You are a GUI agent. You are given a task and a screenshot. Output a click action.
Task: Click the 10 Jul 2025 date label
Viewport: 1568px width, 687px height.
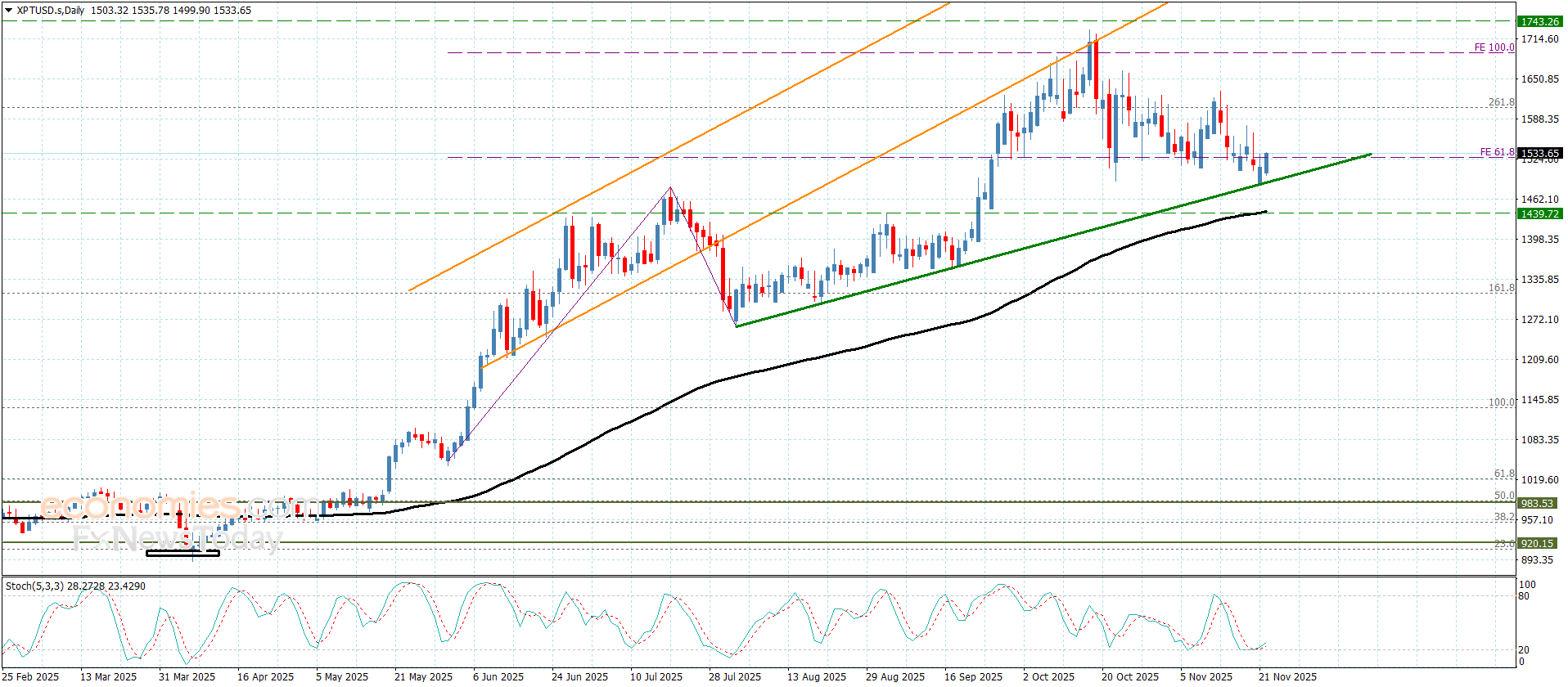coord(656,676)
